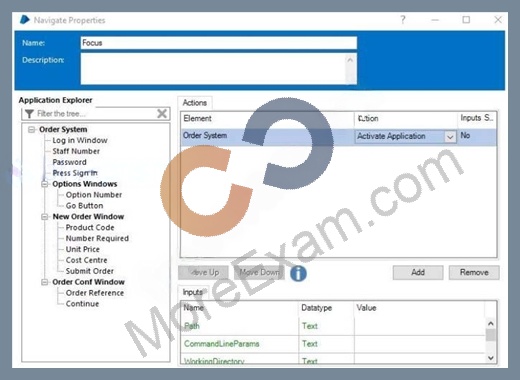This screenshot has width=520, height=380.
Task: Click the Add button
Action: coord(418,272)
